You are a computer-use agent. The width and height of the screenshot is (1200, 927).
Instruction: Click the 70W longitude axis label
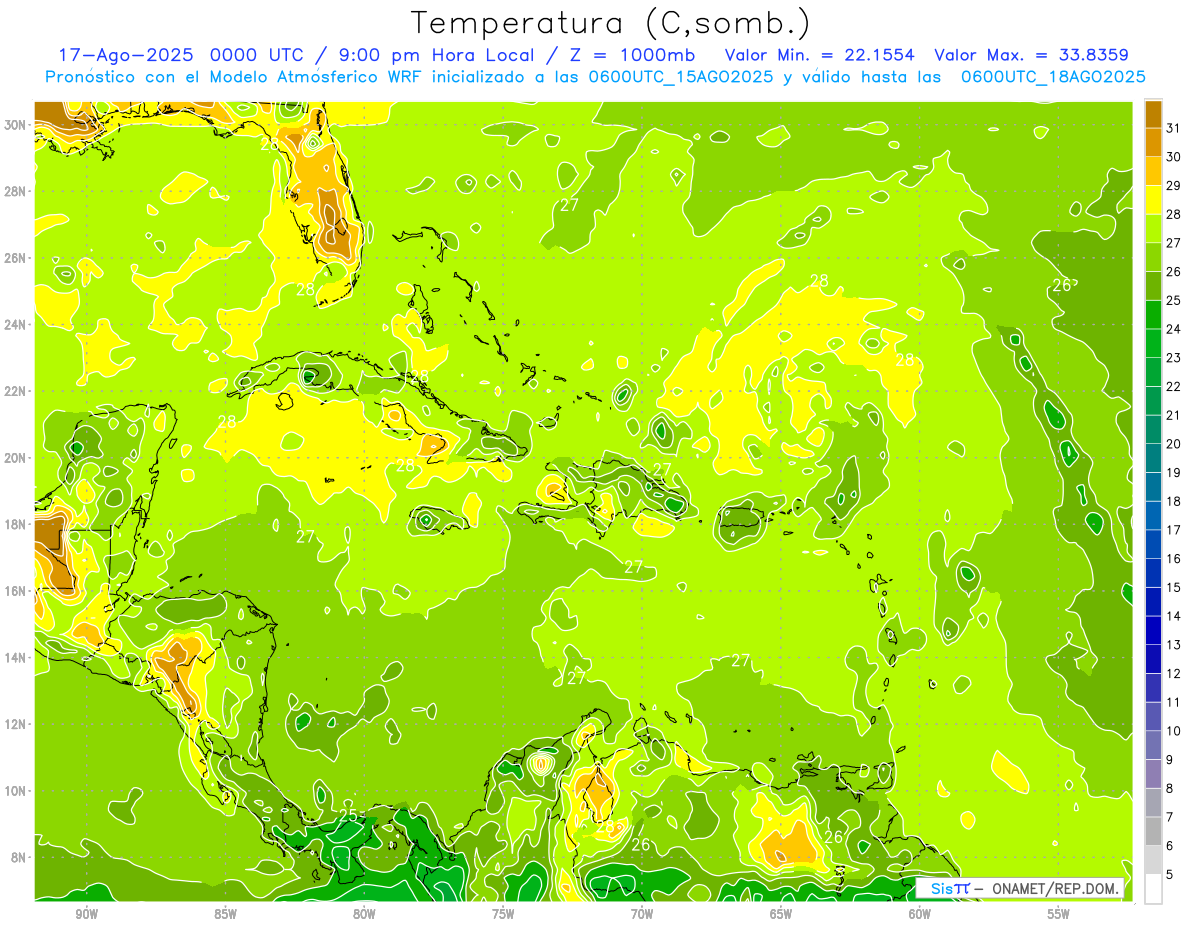(x=642, y=914)
